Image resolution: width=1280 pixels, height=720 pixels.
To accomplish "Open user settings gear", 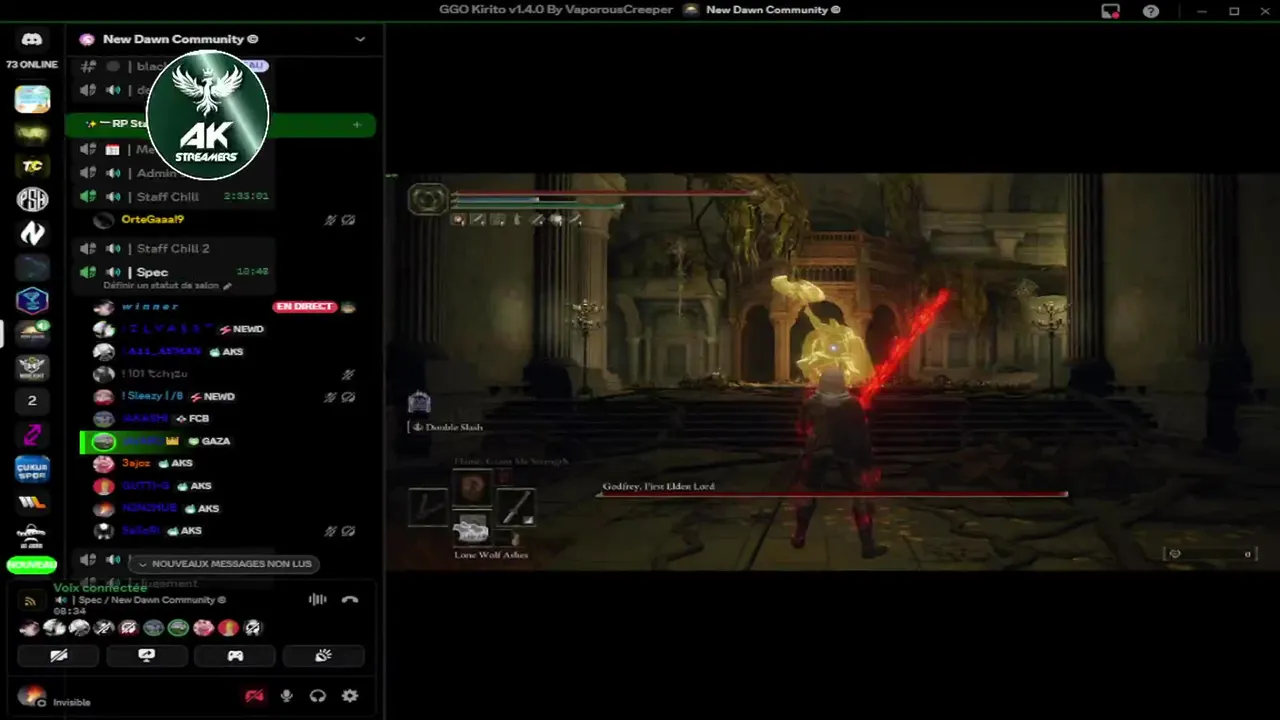I will click(350, 696).
